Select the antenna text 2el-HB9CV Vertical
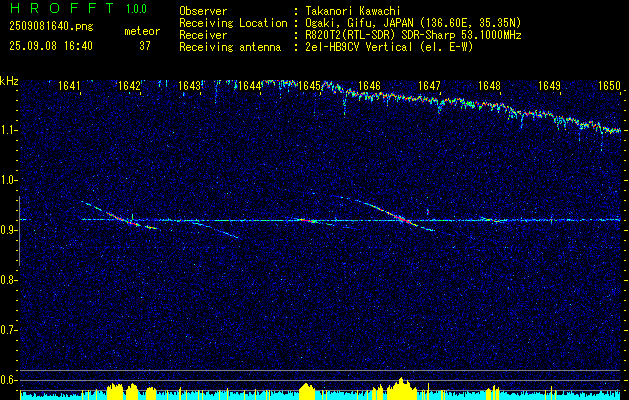Screen dimensions: 629x400 [359, 47]
